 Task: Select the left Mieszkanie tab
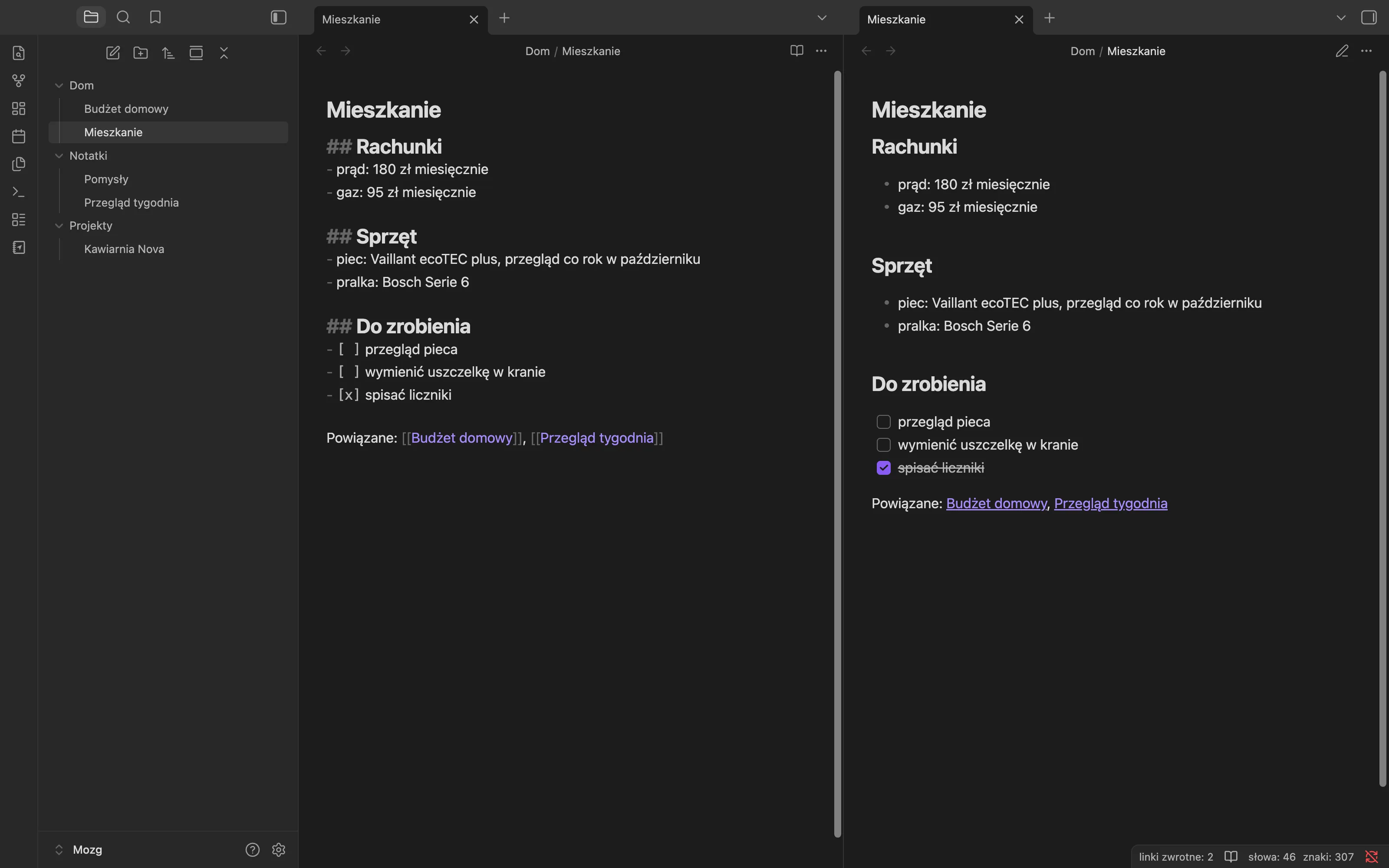coord(401,20)
